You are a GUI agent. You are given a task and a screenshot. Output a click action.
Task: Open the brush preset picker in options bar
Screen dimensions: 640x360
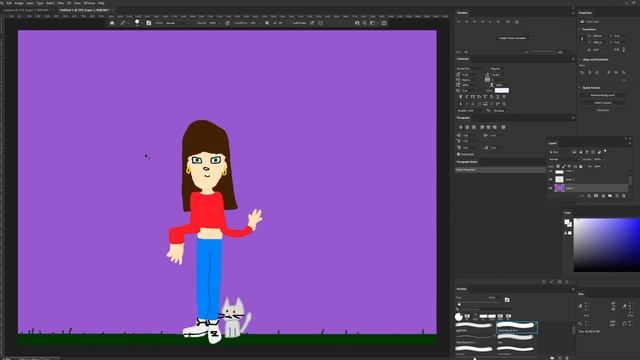pyautogui.click(x=137, y=23)
